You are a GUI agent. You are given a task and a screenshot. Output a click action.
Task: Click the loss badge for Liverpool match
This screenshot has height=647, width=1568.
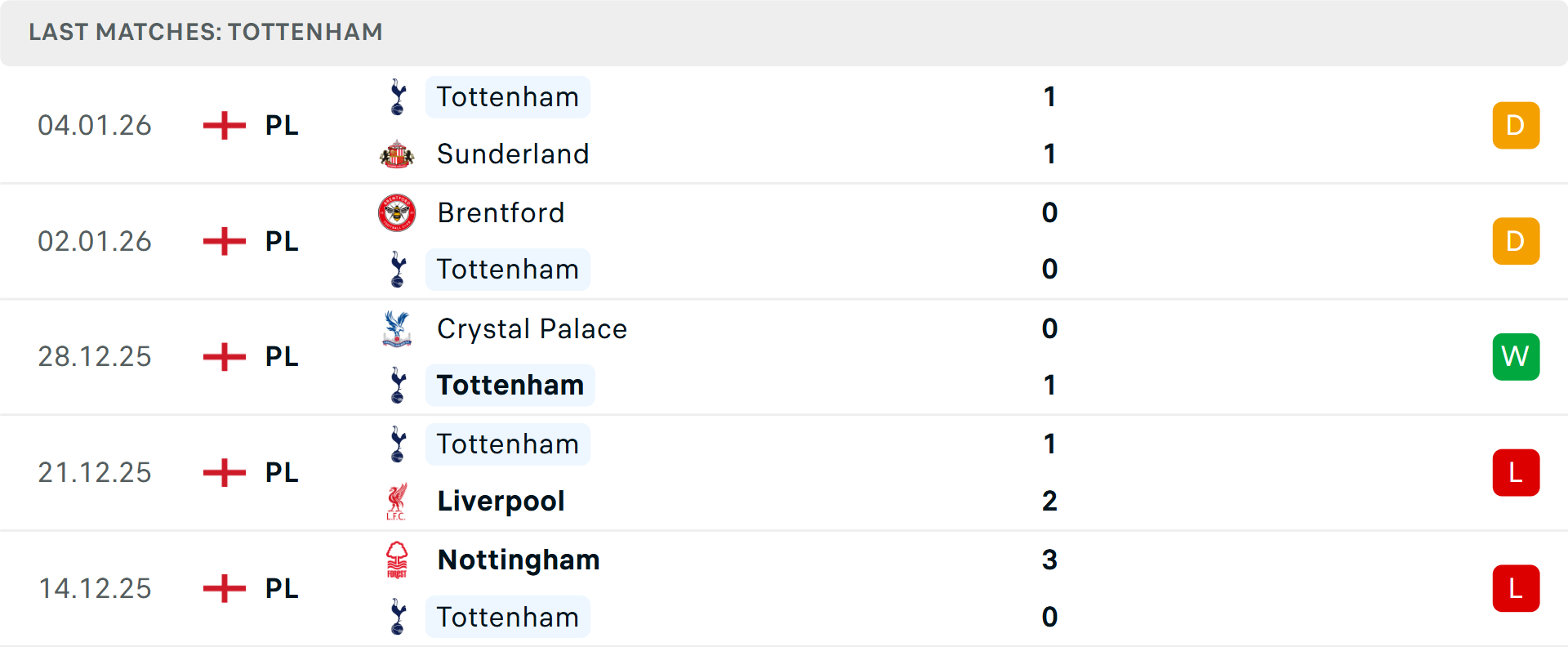click(x=1516, y=473)
